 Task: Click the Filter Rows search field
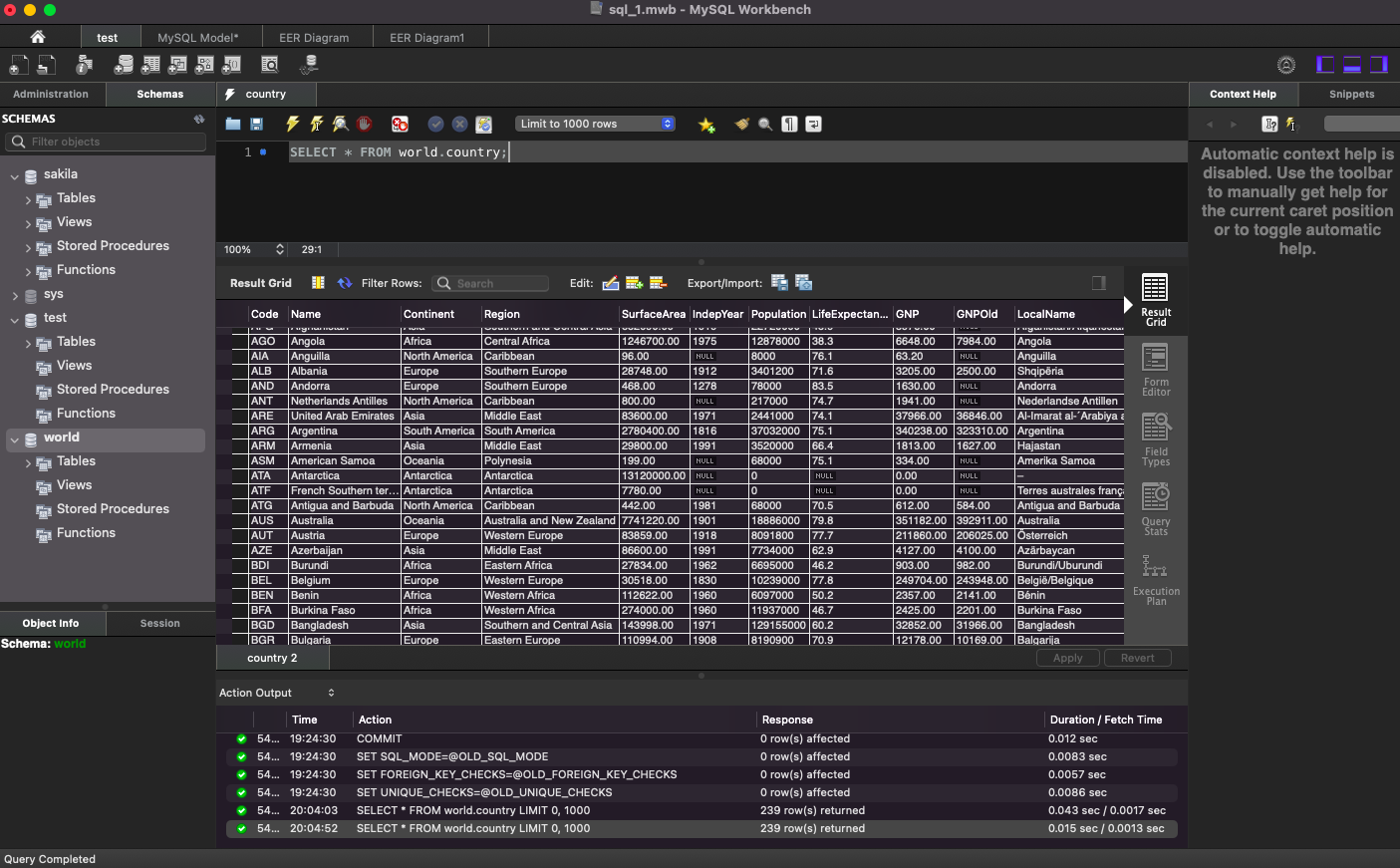490,283
